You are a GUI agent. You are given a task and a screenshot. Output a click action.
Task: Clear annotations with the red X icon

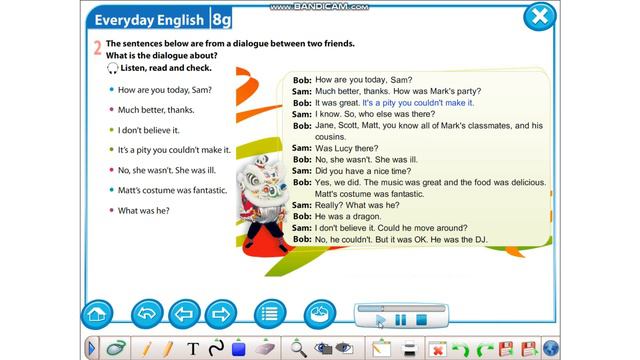point(437,349)
